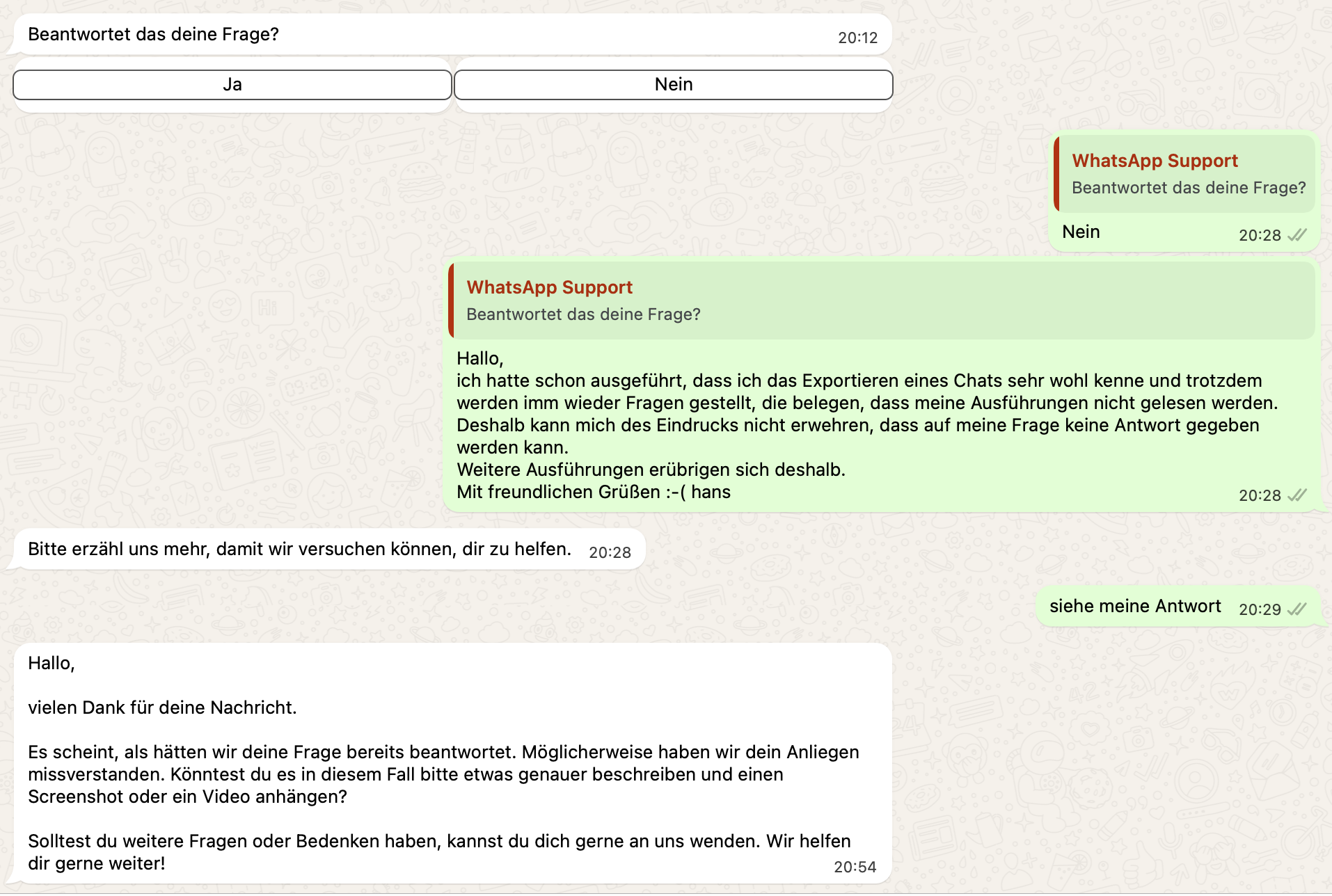Open the quoted WhatsApp Support message above the sent "Nein" reply
1332x896 pixels.
coord(1184,174)
